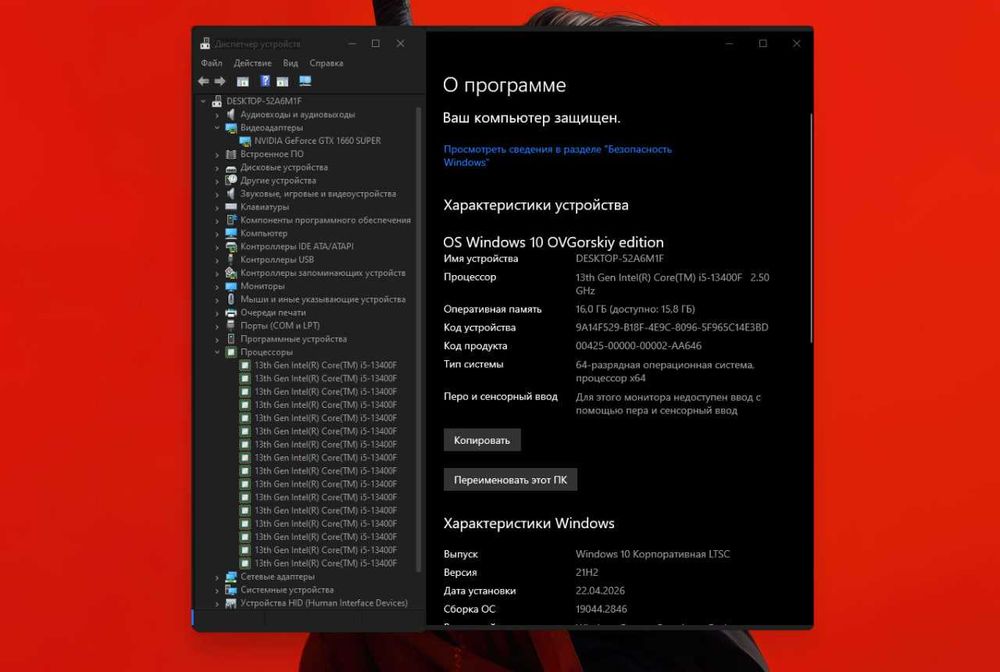This screenshot has height=672, width=1000.
Task: Select Устройства HID (Human Interface Devices) label
Action: (324, 603)
